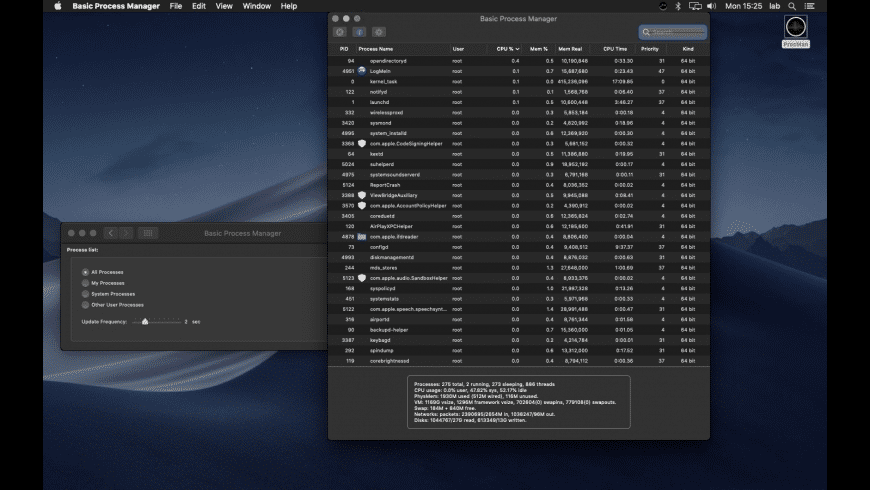Select the spindump process row
The width and height of the screenshot is (870, 490).
519,351
